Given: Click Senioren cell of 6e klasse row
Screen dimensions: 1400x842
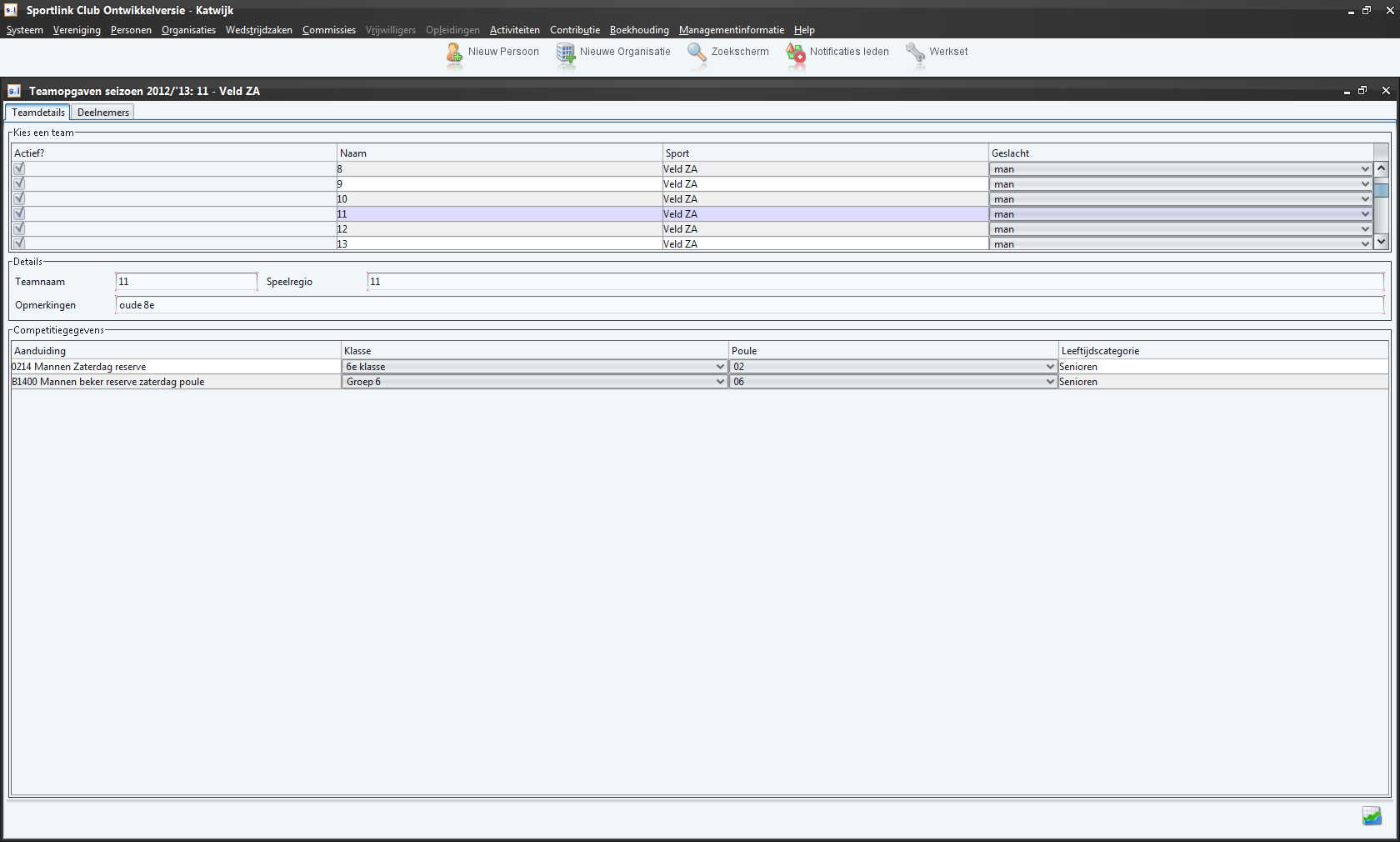Looking at the screenshot, I should (1223, 367).
